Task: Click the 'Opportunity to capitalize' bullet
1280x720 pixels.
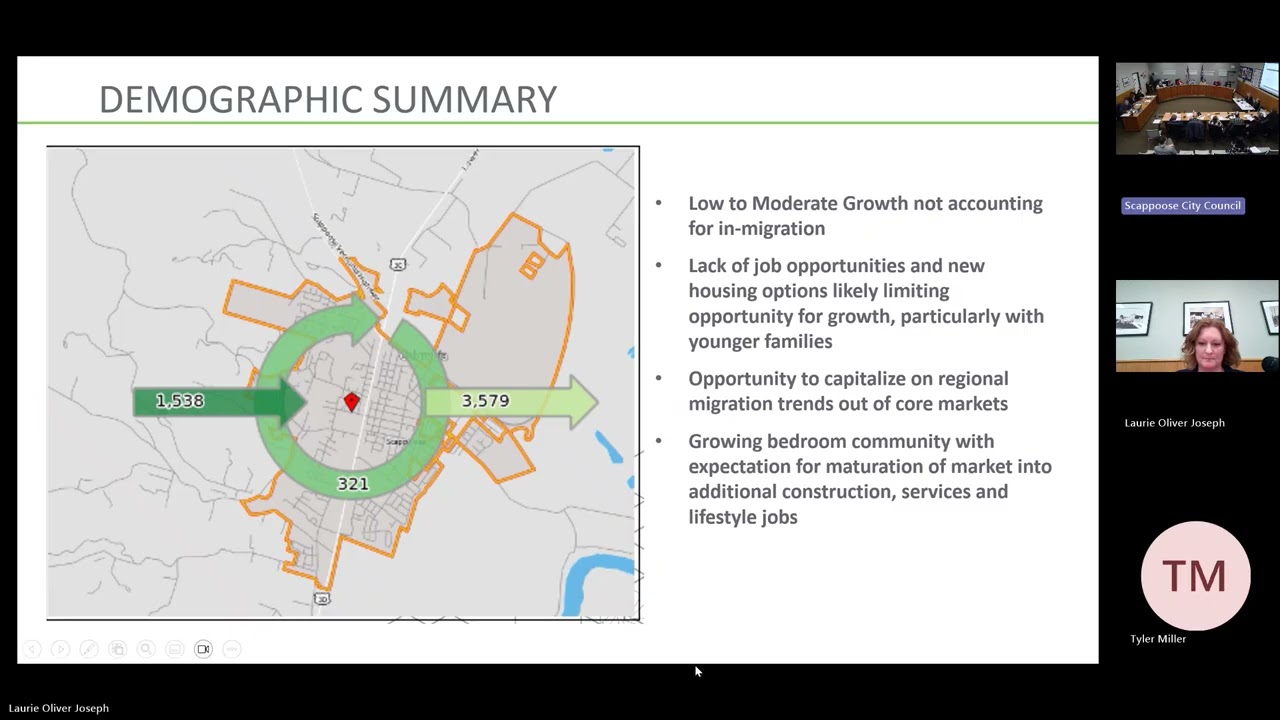Action: [848, 391]
